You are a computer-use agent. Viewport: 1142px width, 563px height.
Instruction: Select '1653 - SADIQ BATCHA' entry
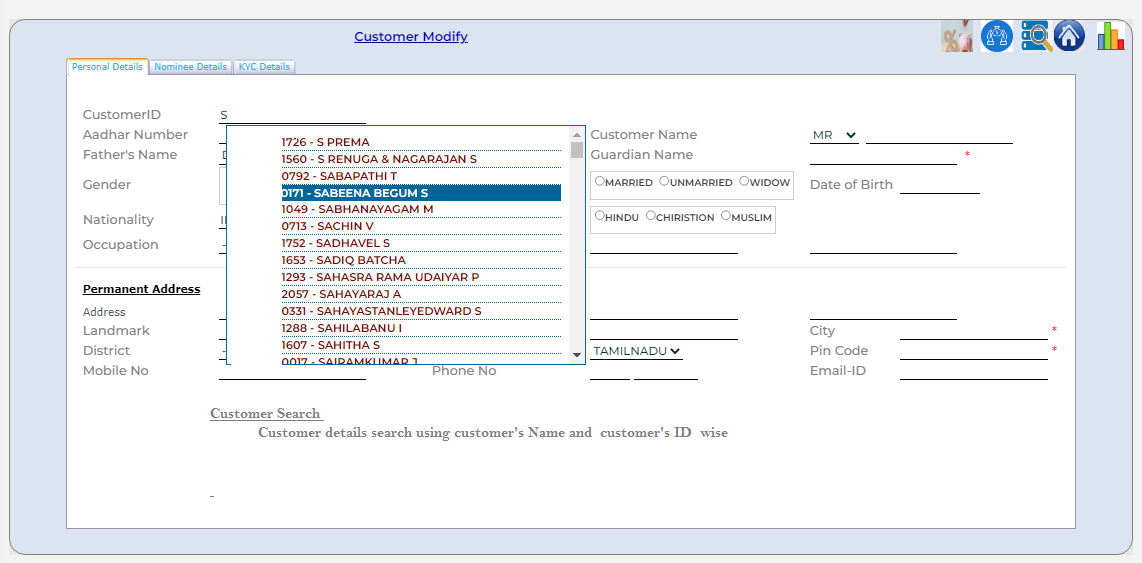421,260
